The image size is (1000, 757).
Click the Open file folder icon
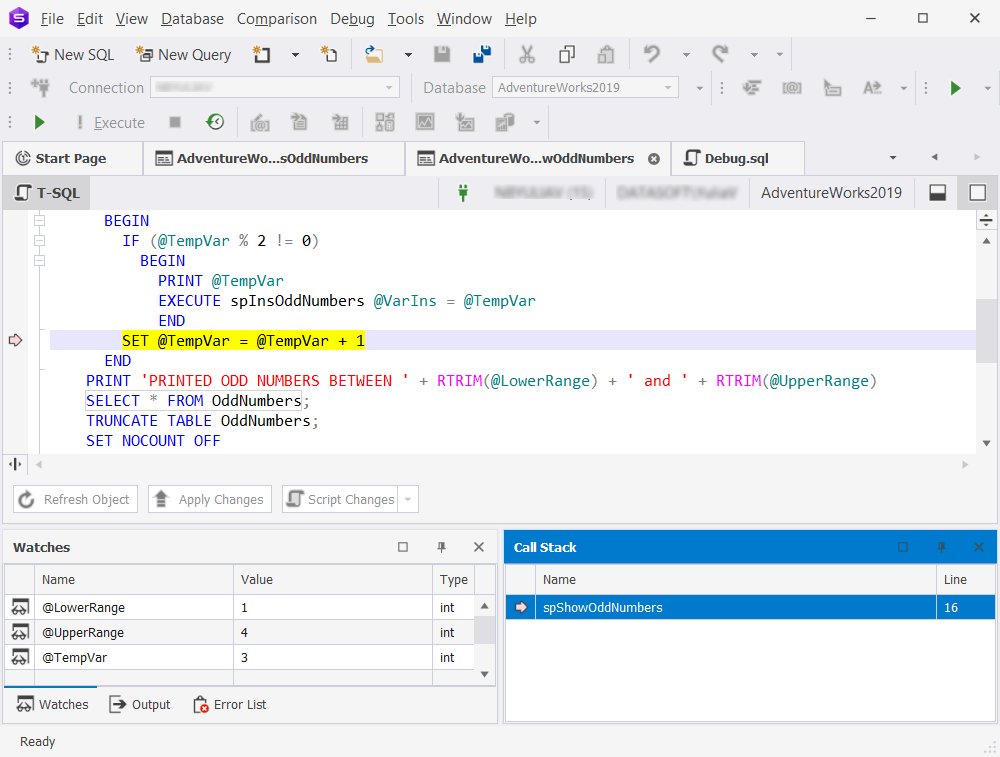[x=374, y=55]
